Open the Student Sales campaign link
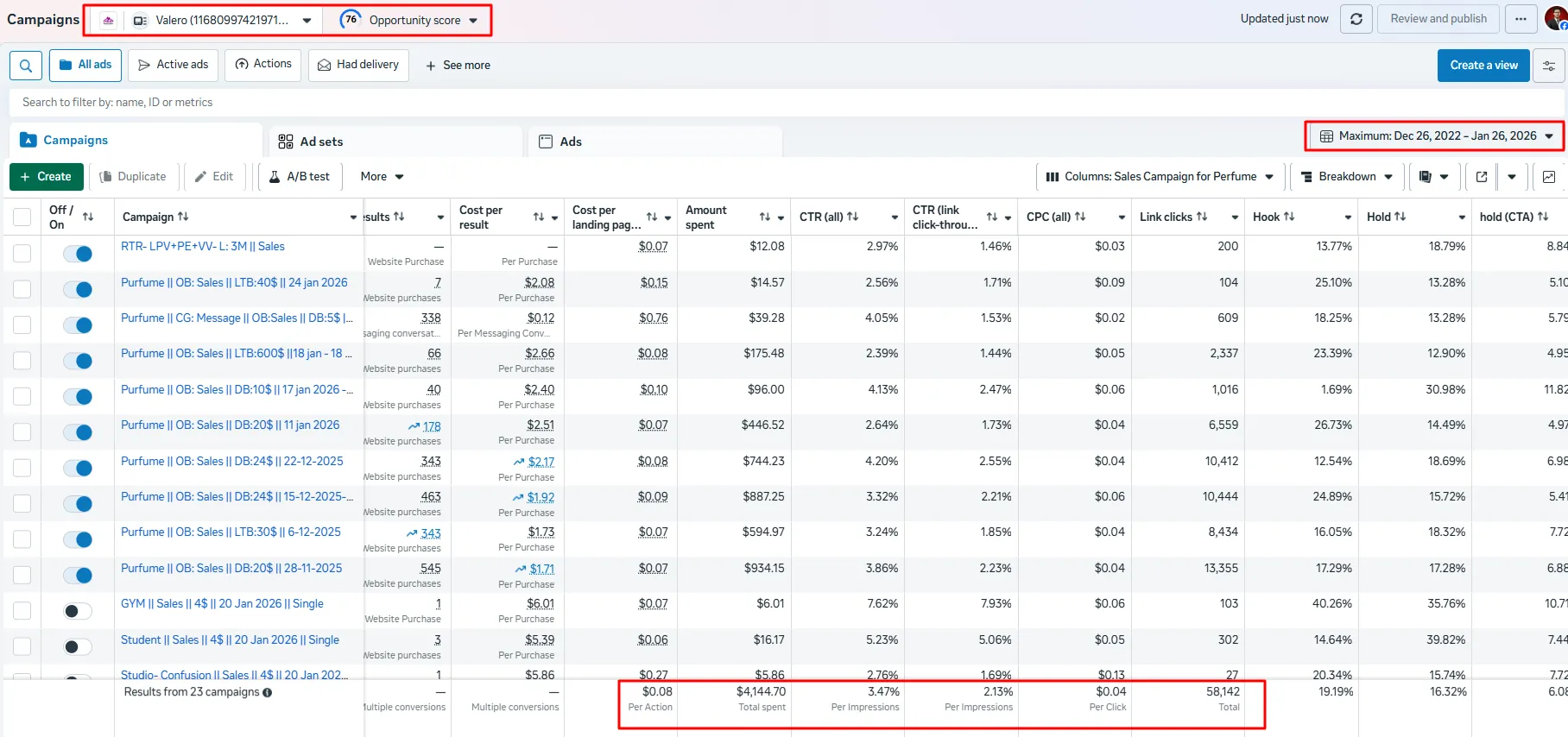Viewport: 1568px width, 737px height. click(x=230, y=640)
